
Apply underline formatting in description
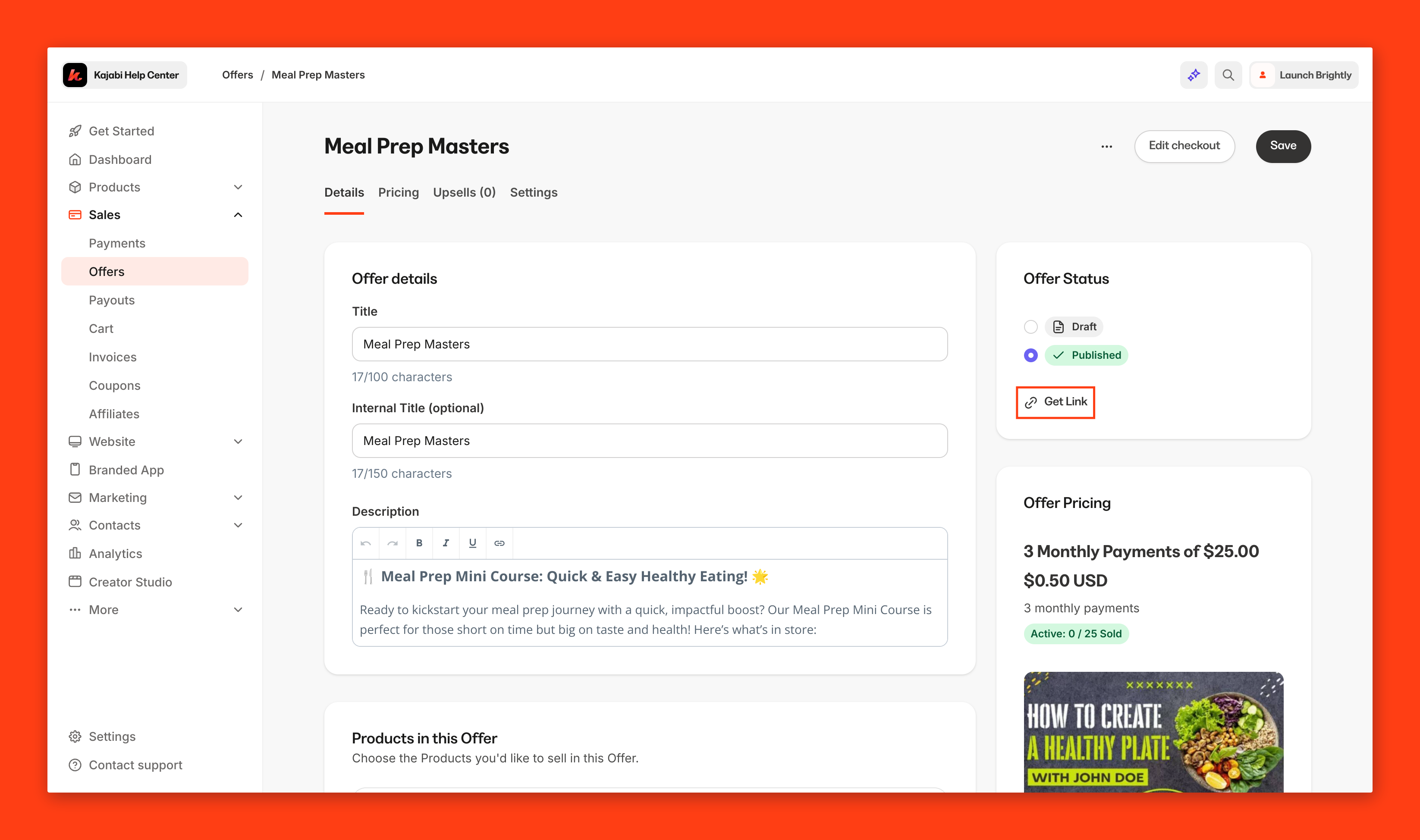(x=472, y=543)
